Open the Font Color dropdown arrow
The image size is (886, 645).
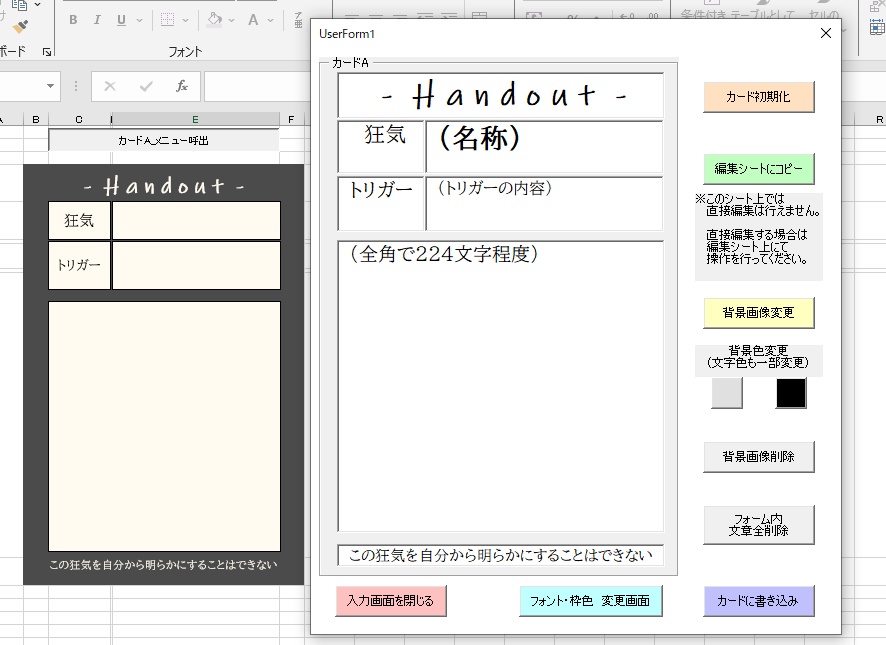(271, 20)
